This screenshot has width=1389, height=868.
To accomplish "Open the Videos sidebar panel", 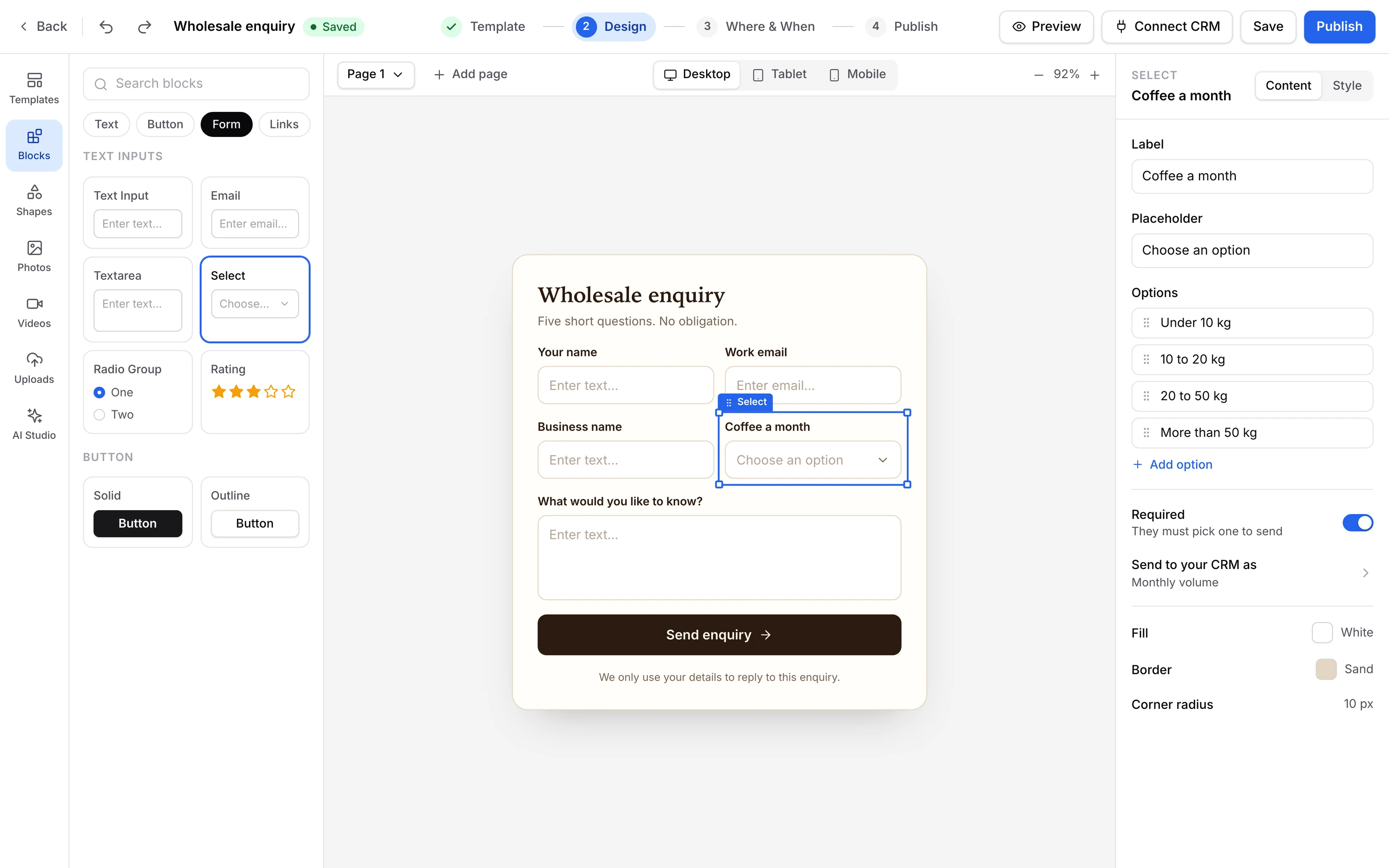I will point(34,312).
